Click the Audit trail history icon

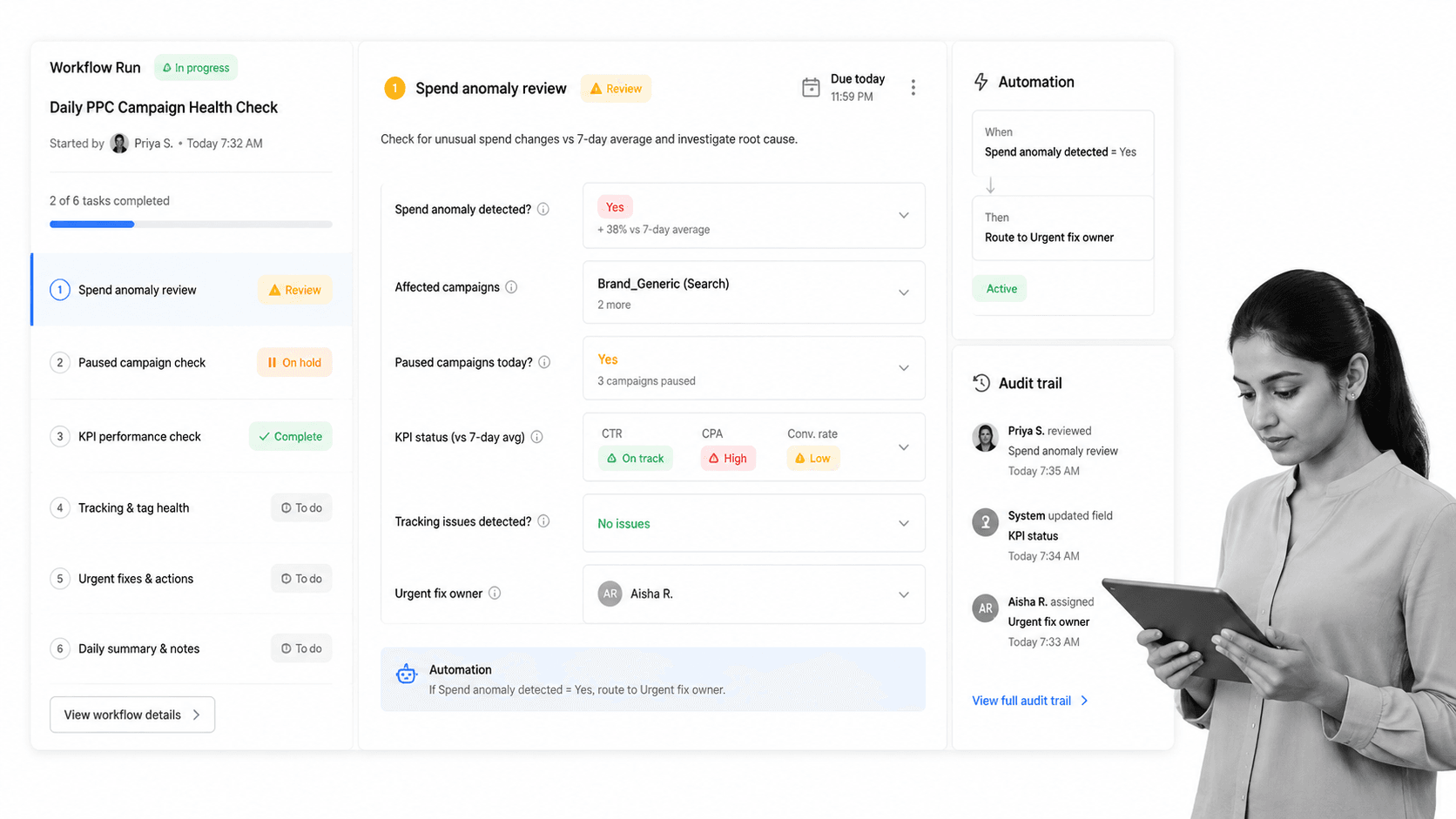pos(981,383)
